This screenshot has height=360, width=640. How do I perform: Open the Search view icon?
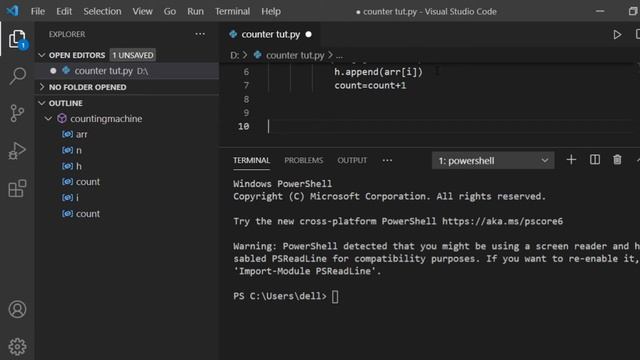17,76
